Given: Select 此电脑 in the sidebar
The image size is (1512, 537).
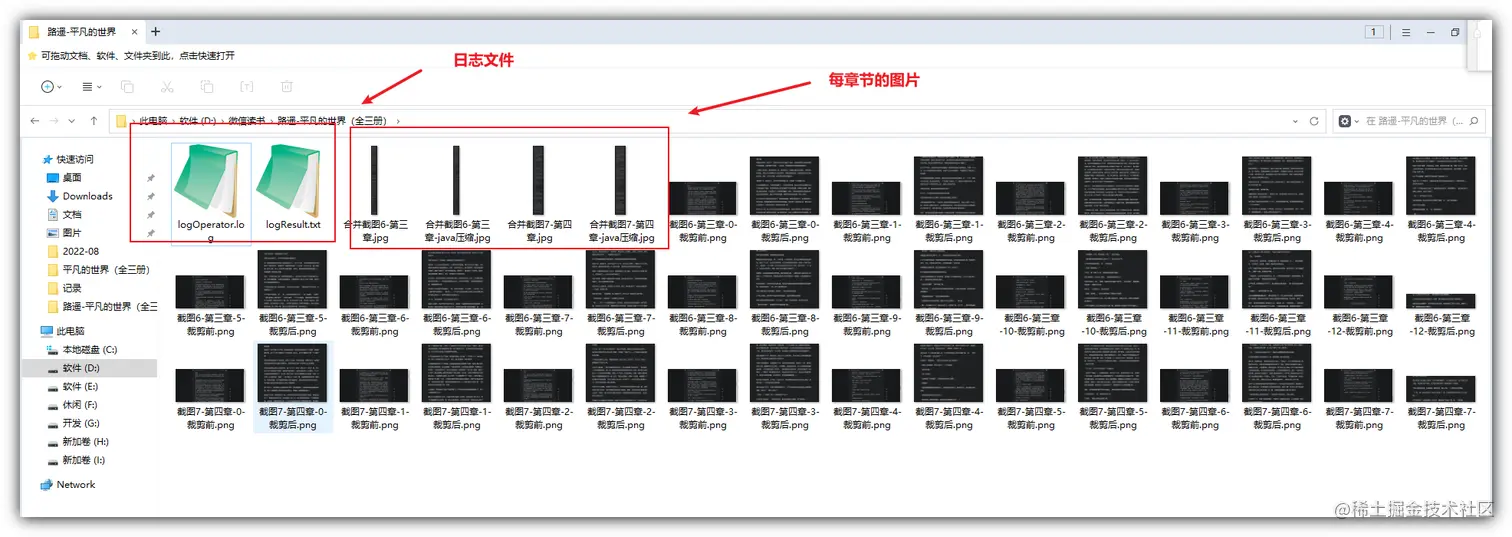Looking at the screenshot, I should [63, 330].
